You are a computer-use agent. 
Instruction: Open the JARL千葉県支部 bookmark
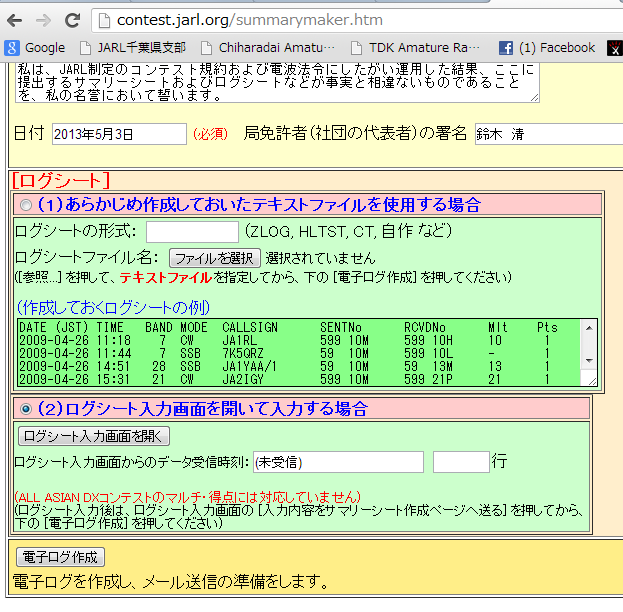pos(133,48)
